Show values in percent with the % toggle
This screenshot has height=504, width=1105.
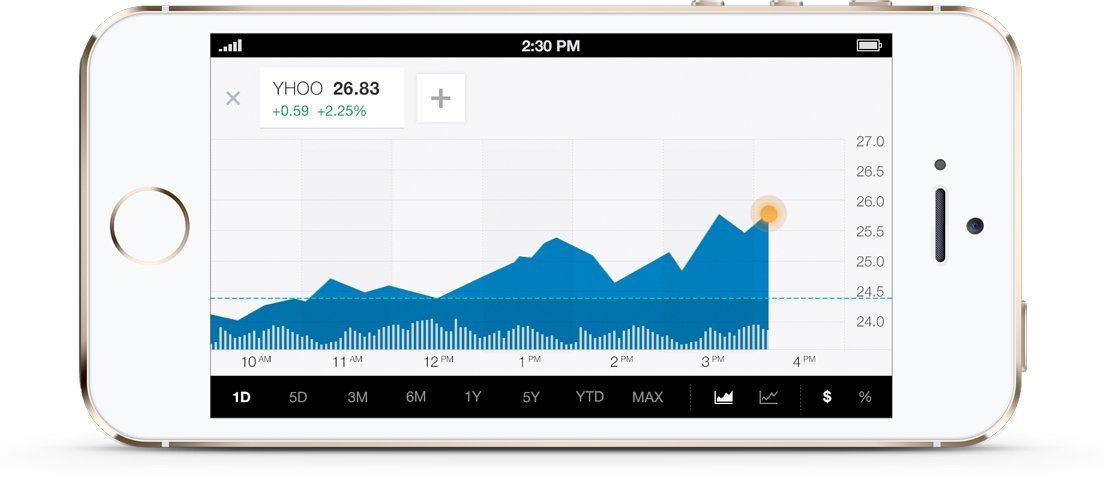pos(865,397)
